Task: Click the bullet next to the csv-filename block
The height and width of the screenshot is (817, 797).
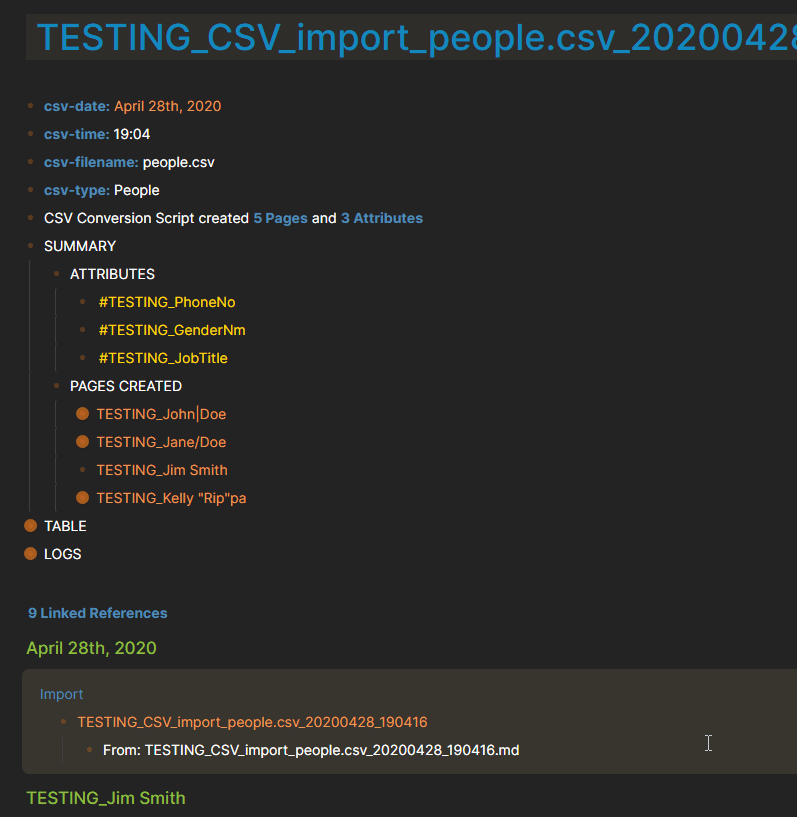Action: click(x=31, y=162)
